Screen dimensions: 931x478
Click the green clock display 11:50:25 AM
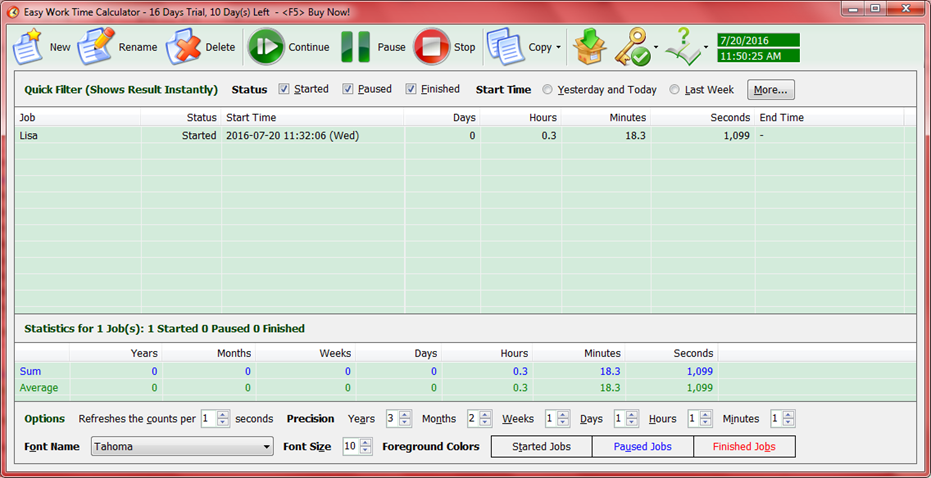(758, 56)
